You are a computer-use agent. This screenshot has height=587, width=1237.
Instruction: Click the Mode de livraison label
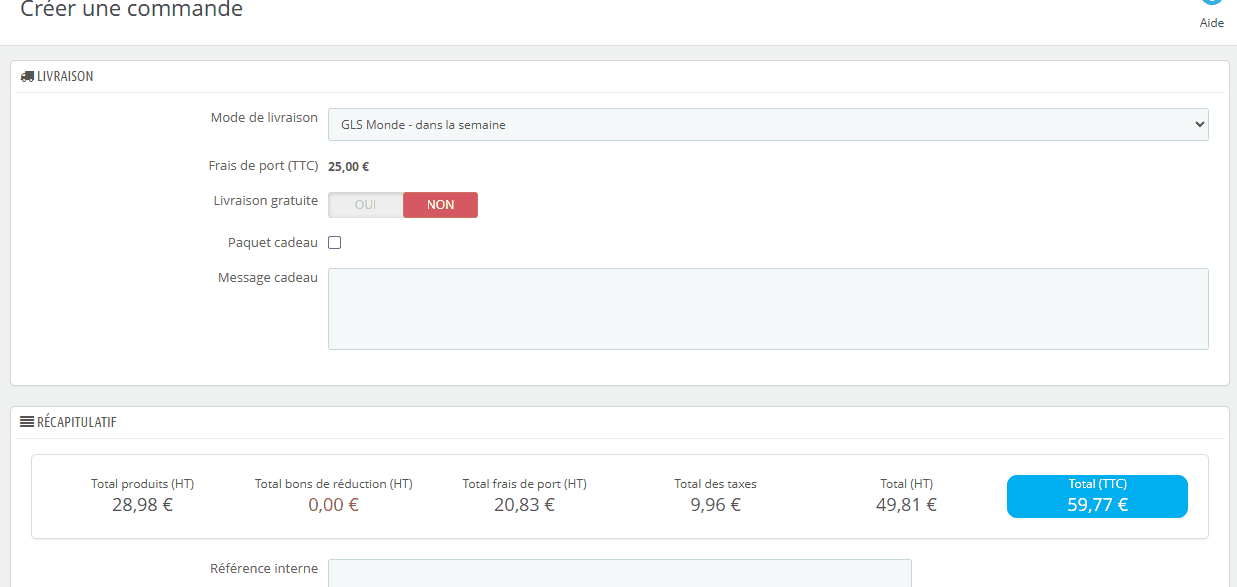pos(264,118)
